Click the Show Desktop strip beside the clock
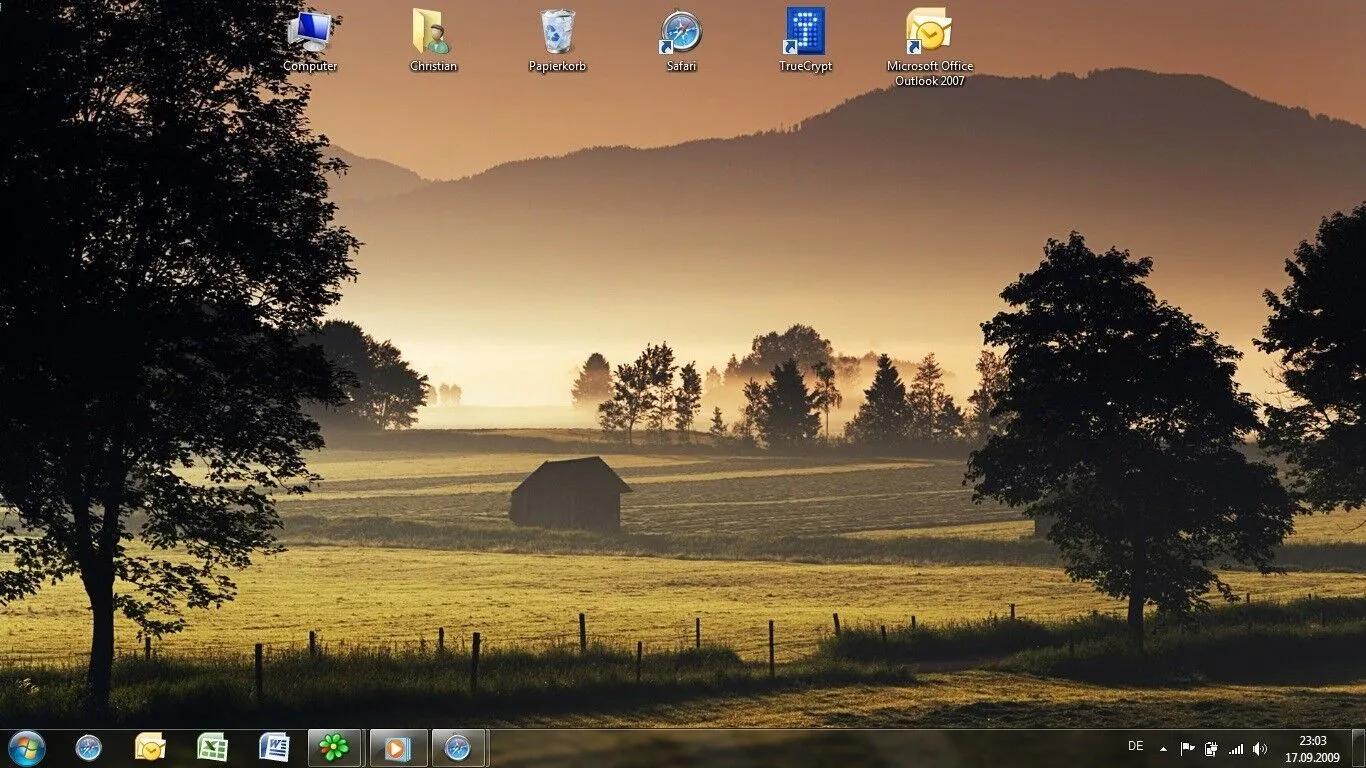Viewport: 1366px width, 768px height. (x=1358, y=748)
